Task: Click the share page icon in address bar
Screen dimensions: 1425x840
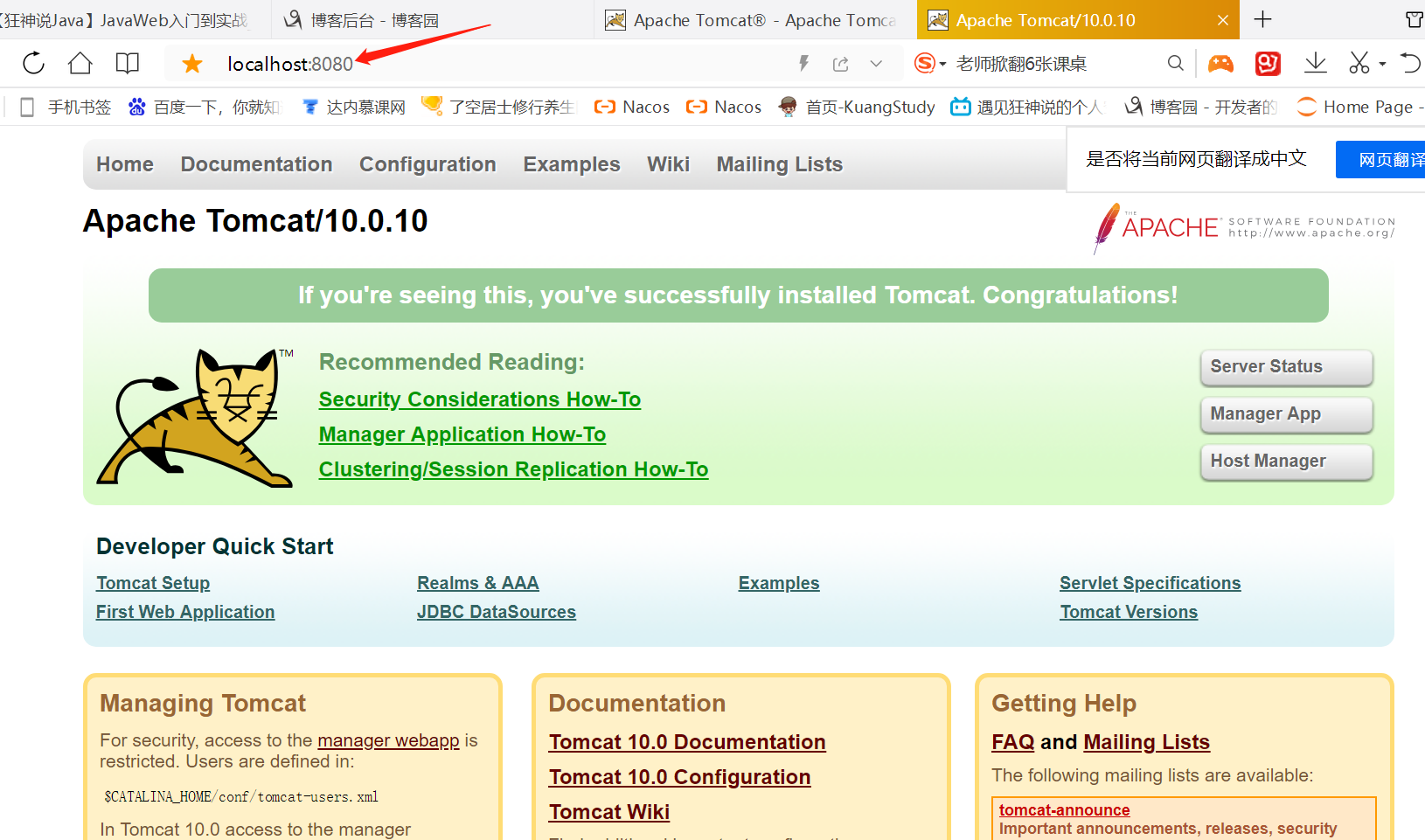Action: [841, 64]
